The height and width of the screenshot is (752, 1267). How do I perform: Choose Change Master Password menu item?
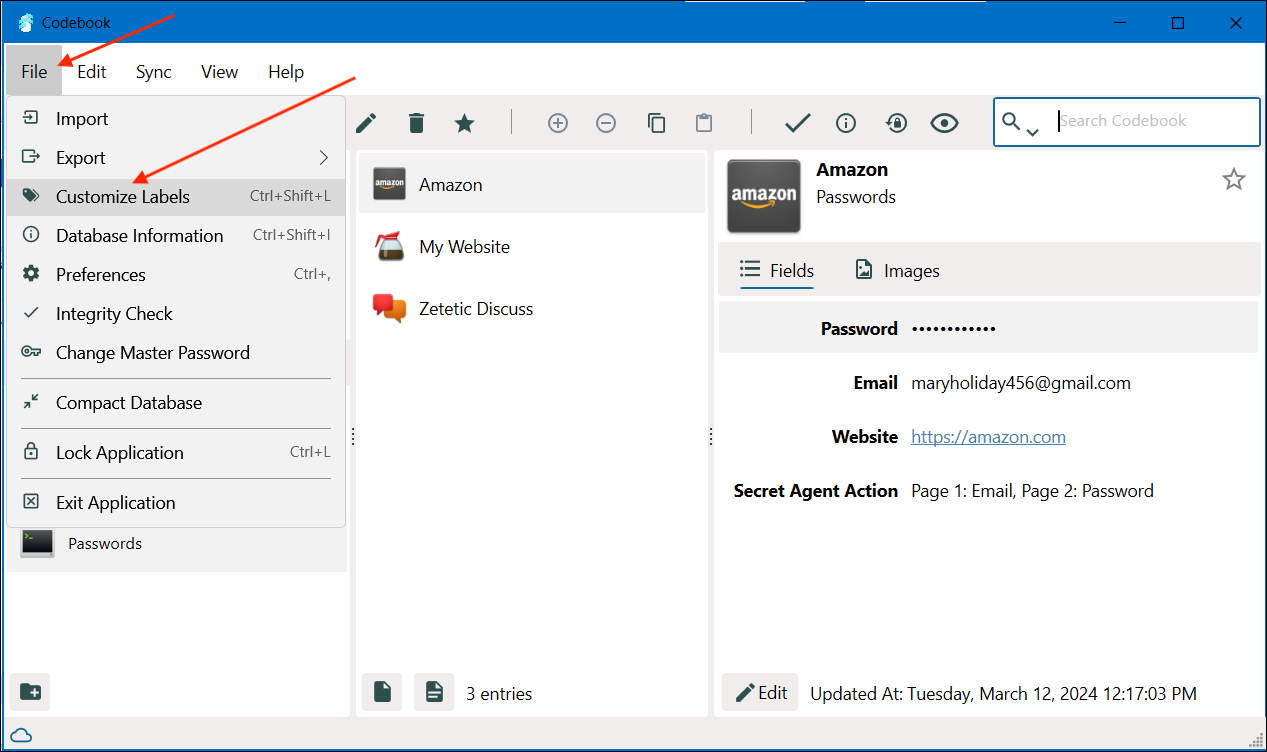click(x=176, y=352)
